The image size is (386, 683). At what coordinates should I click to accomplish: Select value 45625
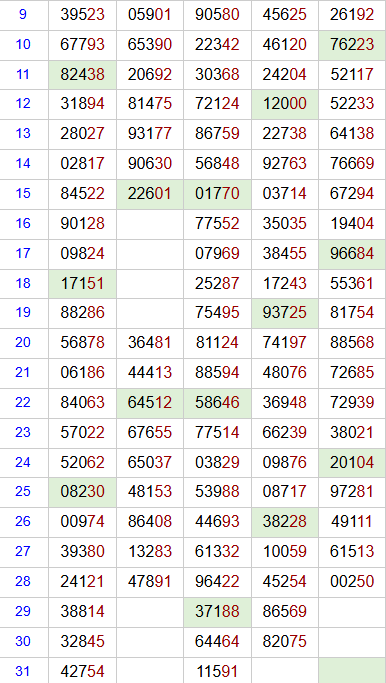(284, 15)
